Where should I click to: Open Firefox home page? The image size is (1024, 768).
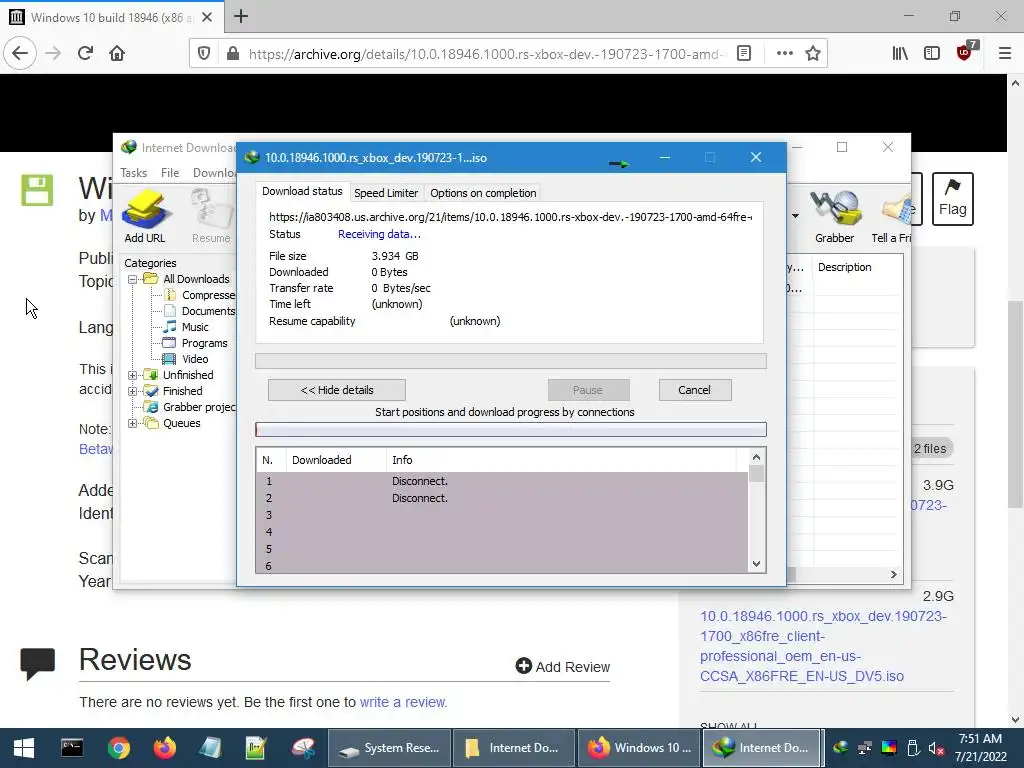tap(117, 53)
